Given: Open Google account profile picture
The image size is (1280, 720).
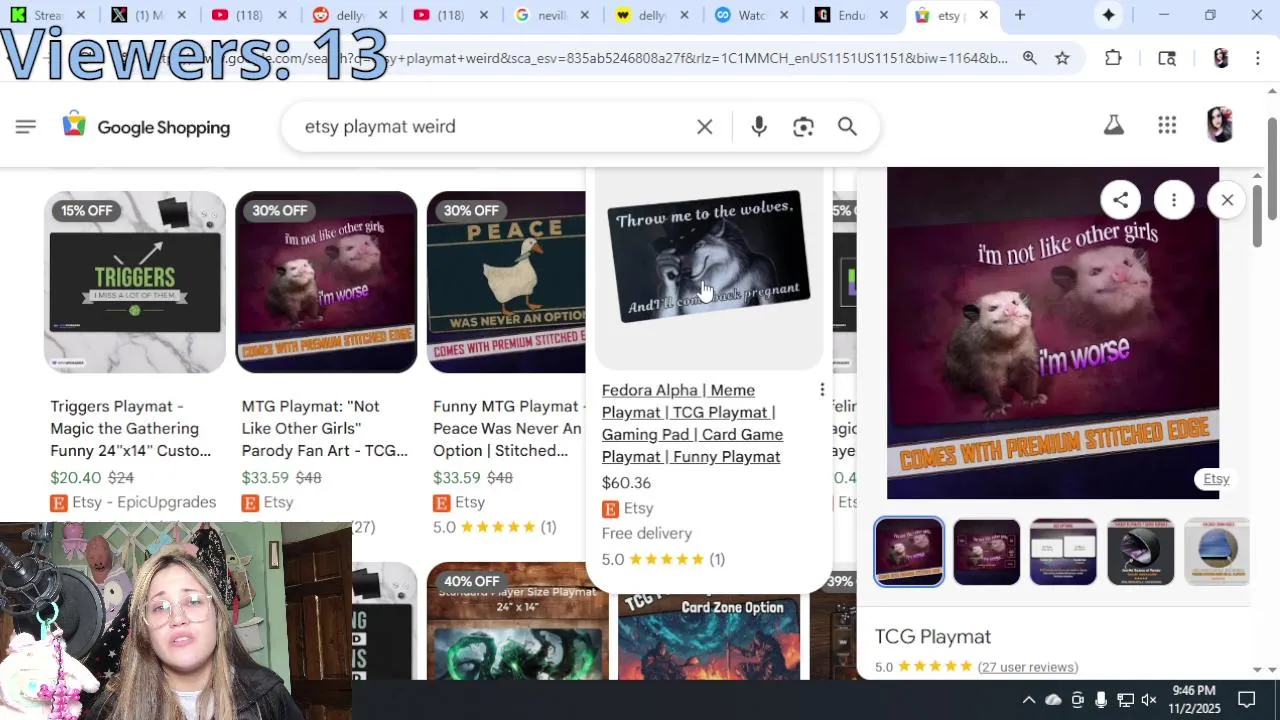Looking at the screenshot, I should tap(1220, 125).
